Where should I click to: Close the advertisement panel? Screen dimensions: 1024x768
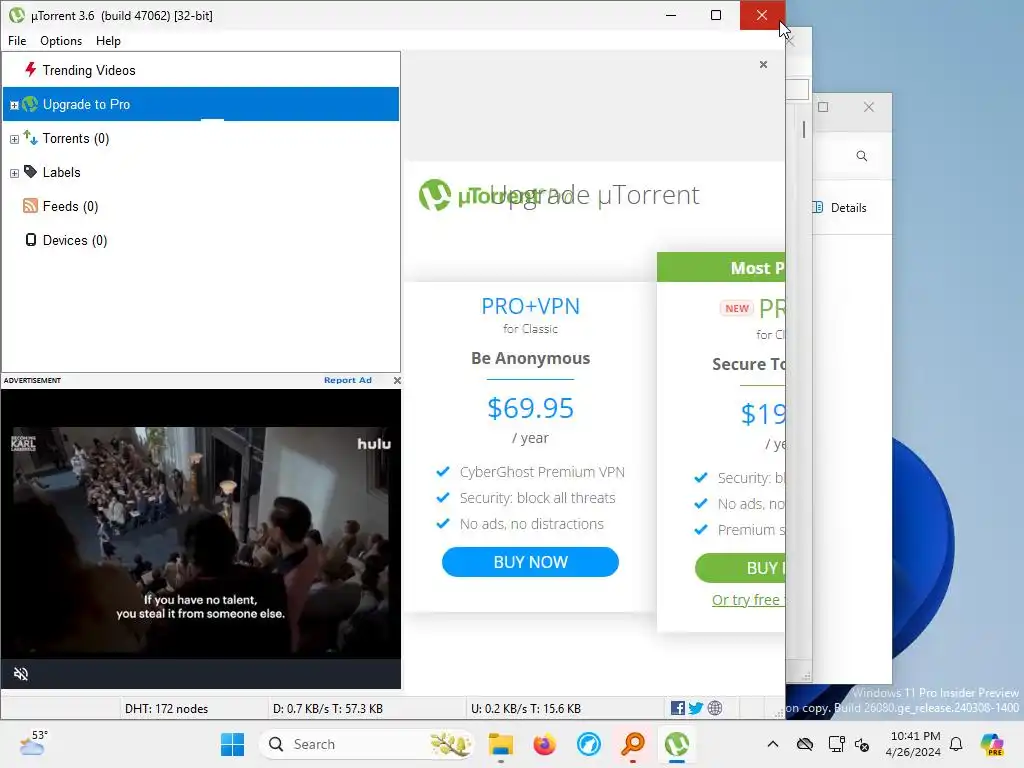397,380
